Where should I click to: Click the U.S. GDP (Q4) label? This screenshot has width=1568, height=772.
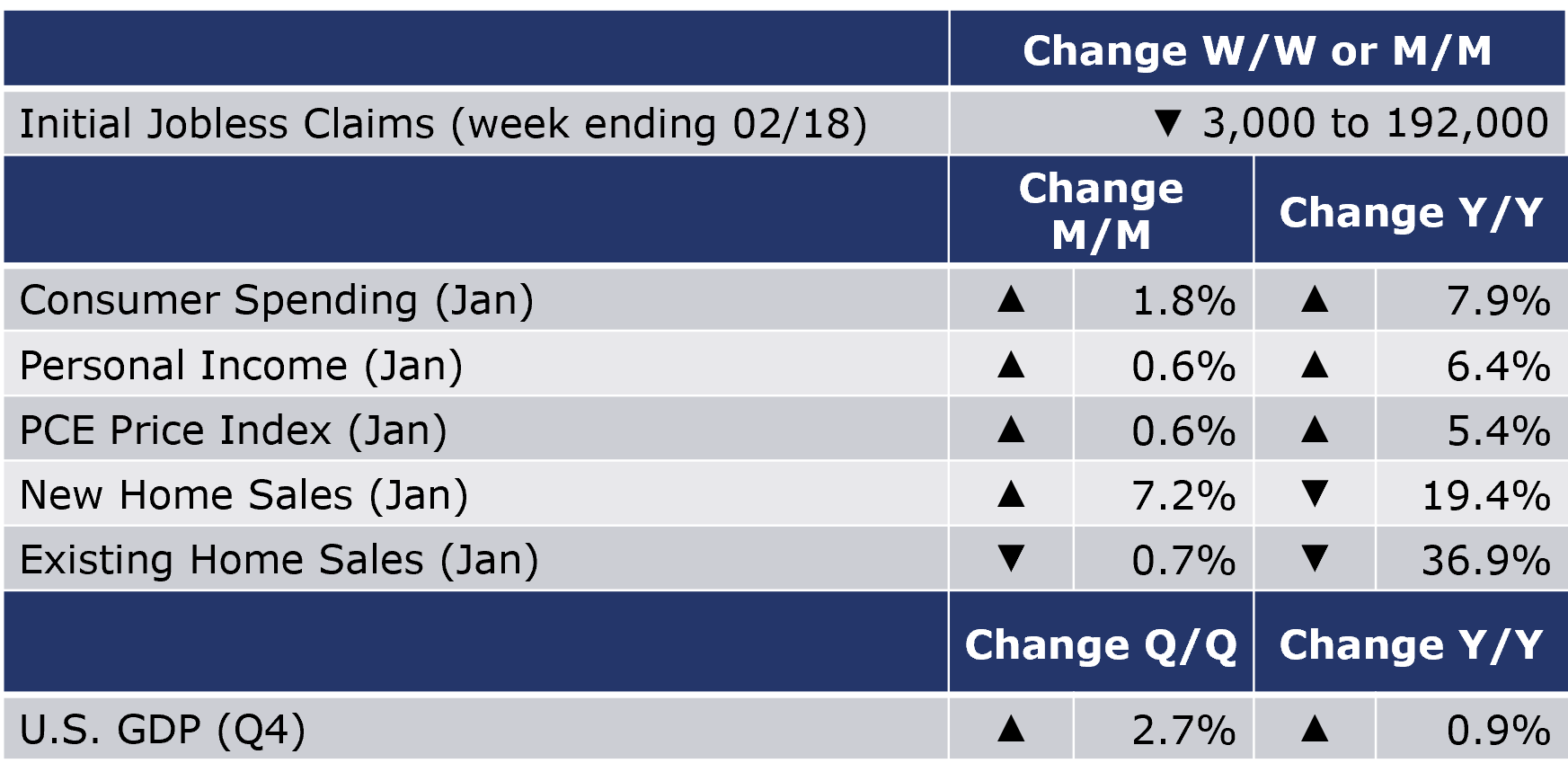[x=163, y=730]
